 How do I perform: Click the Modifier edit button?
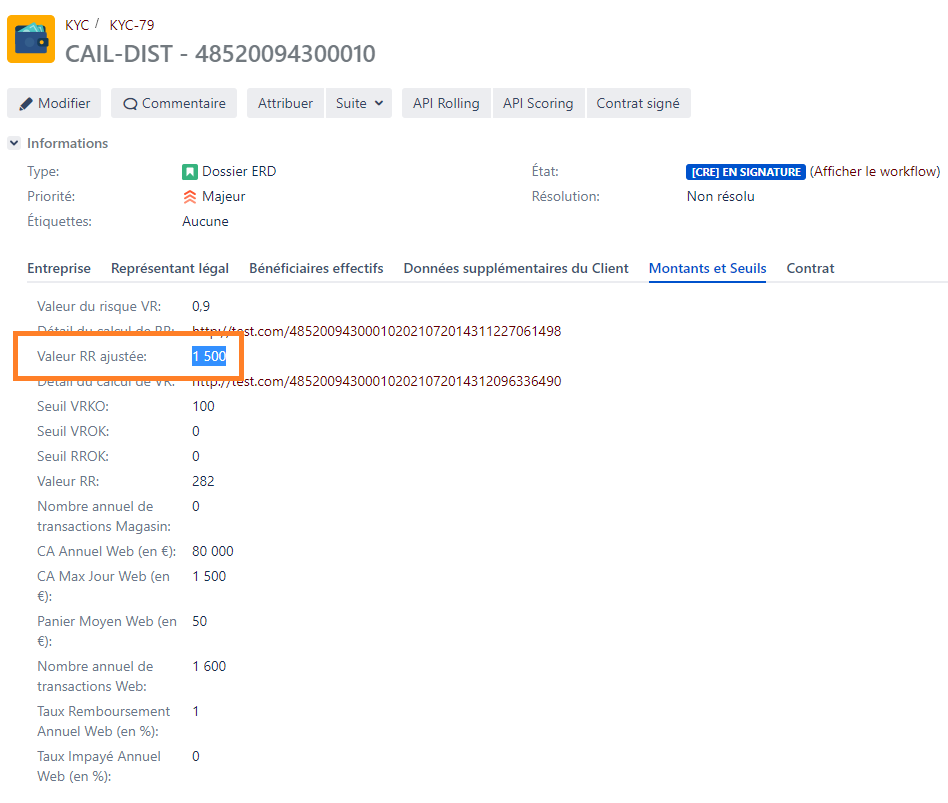click(x=55, y=103)
